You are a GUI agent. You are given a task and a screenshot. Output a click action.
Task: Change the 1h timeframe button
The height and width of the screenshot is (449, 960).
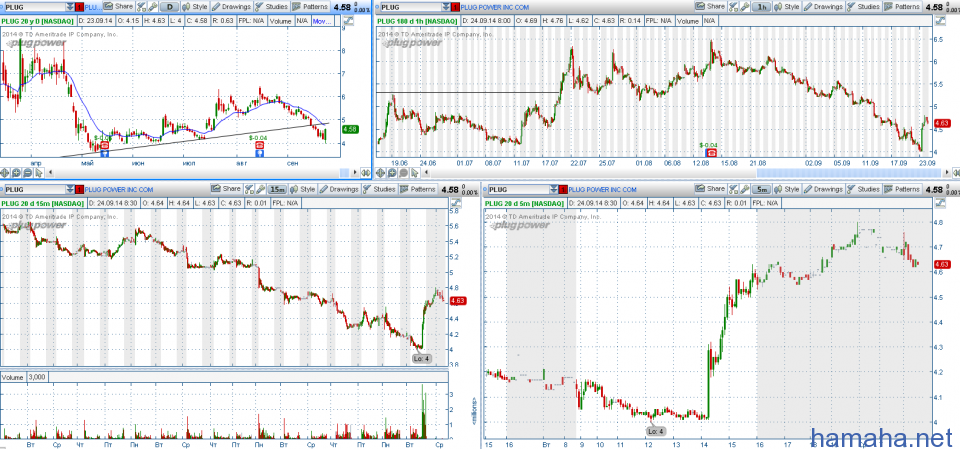click(761, 7)
